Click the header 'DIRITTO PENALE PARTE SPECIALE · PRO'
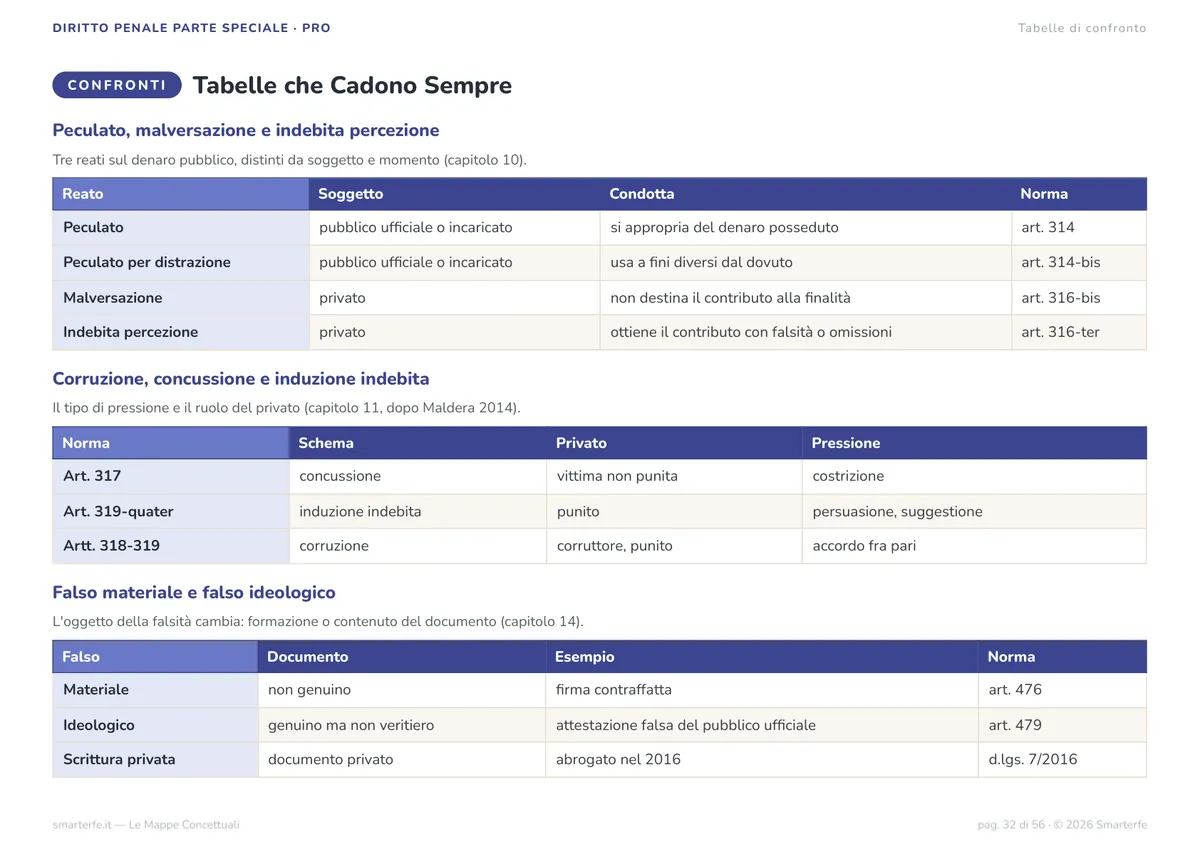 (192, 28)
